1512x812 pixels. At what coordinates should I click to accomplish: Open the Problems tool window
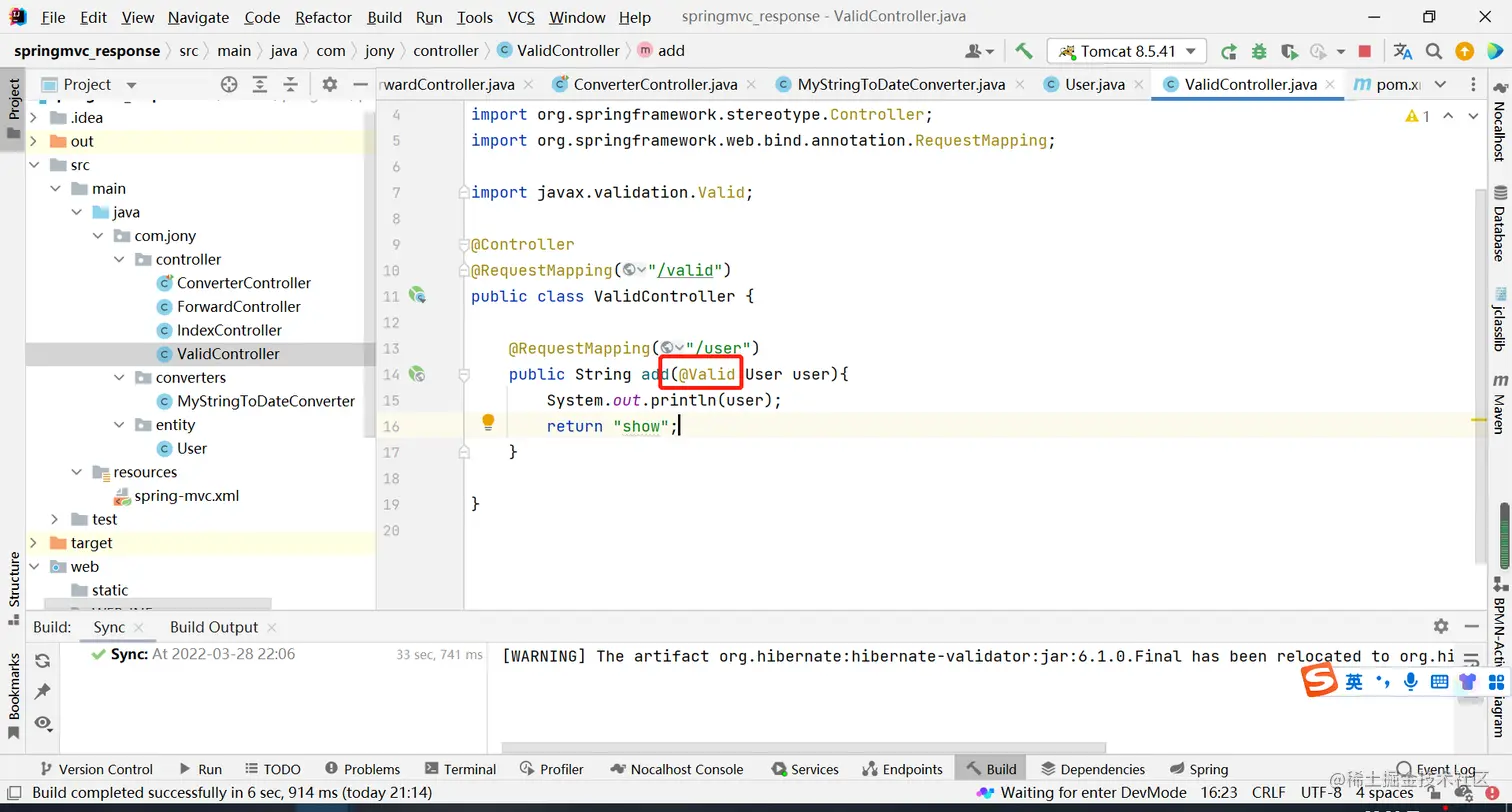point(361,769)
